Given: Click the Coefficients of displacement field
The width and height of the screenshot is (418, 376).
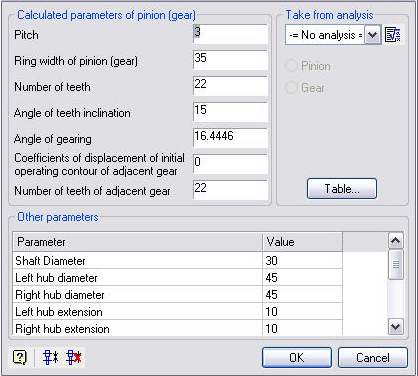Looking at the screenshot, I should pyautogui.click(x=230, y=164).
